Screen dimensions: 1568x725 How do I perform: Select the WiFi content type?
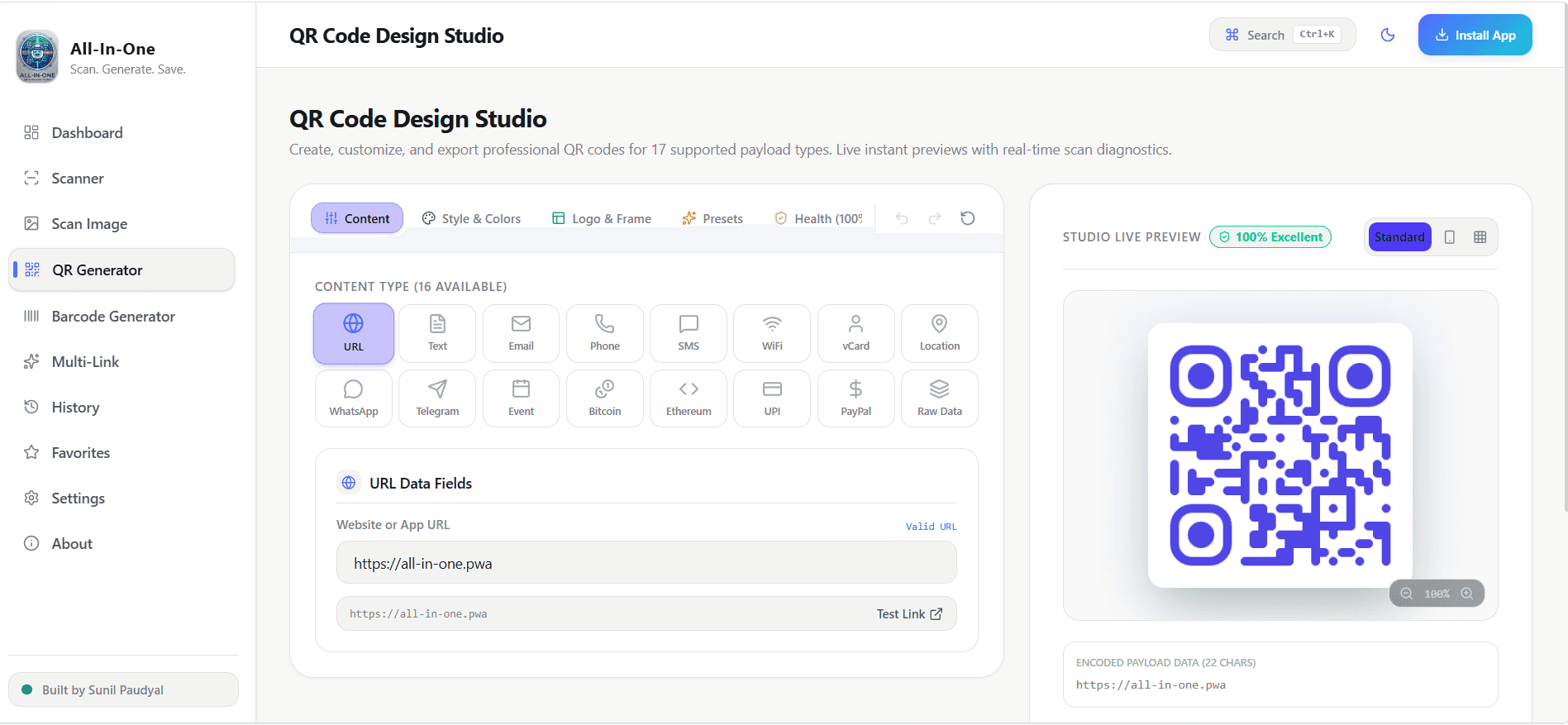[772, 333]
